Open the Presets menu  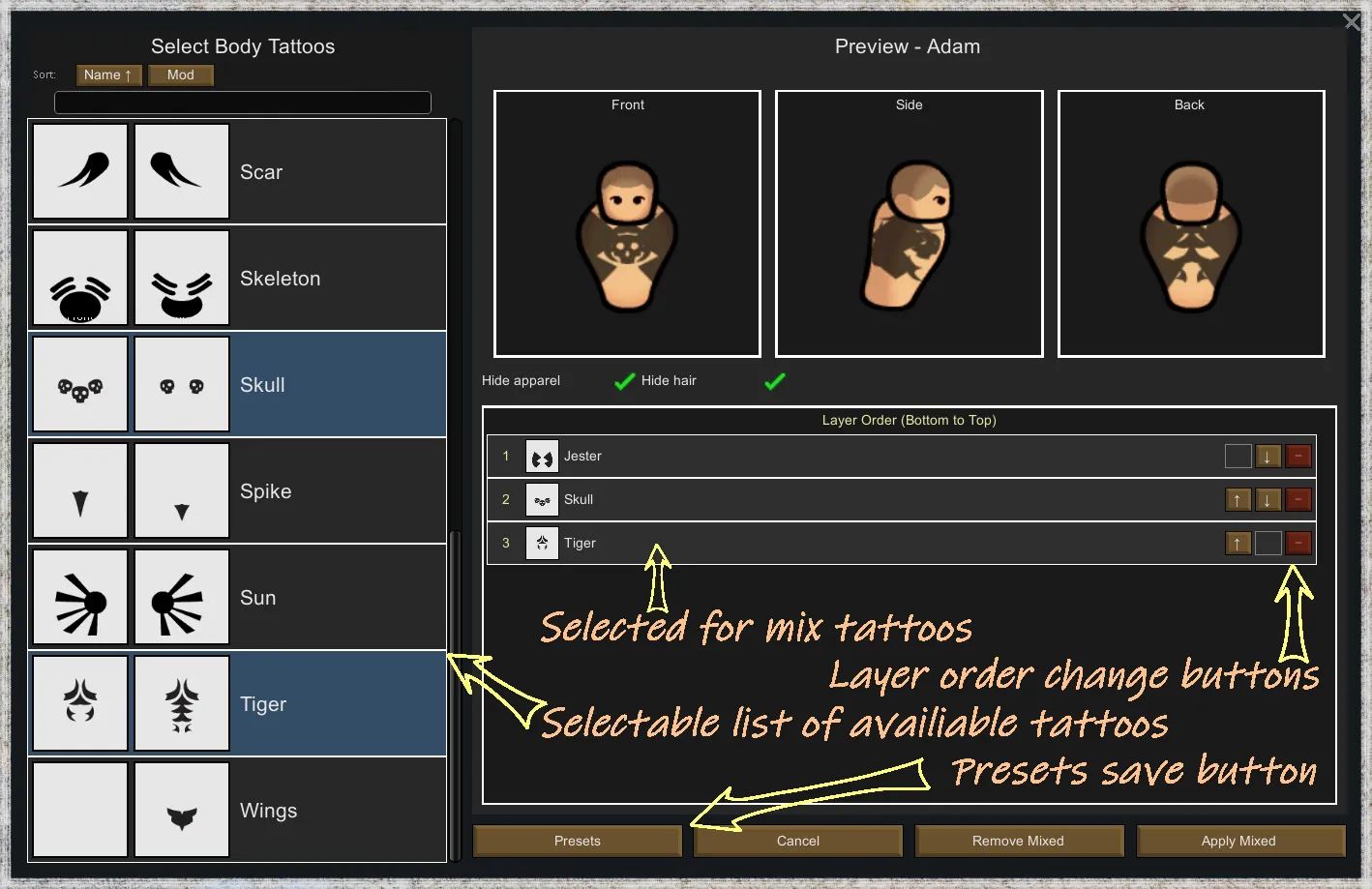tap(578, 841)
